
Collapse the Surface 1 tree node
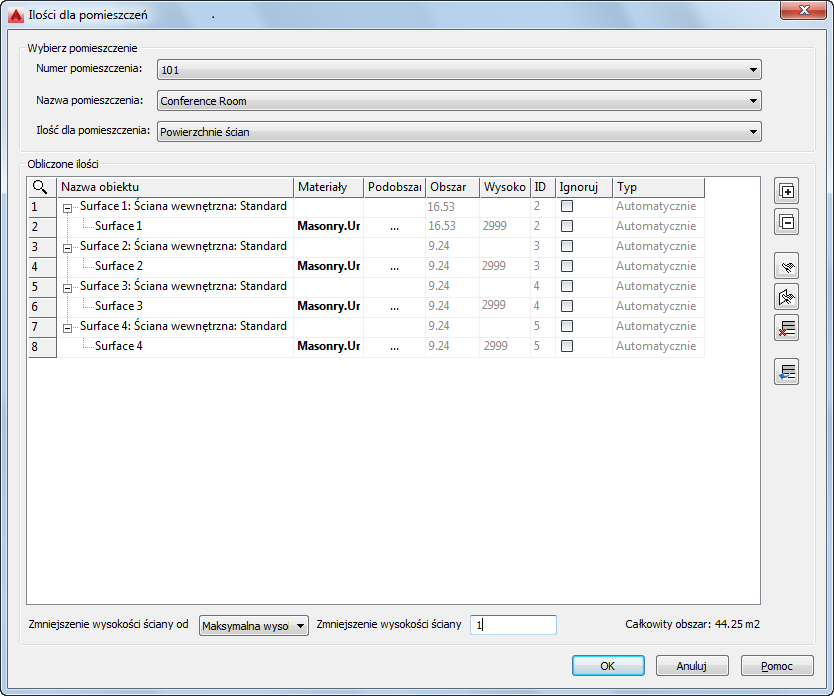(x=68, y=208)
